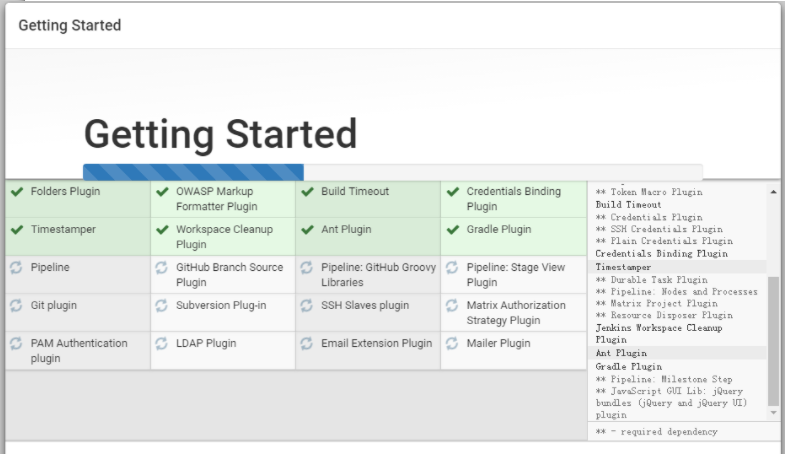Click the checkmark next to Timestamper
The width and height of the screenshot is (787, 463).
point(17,230)
